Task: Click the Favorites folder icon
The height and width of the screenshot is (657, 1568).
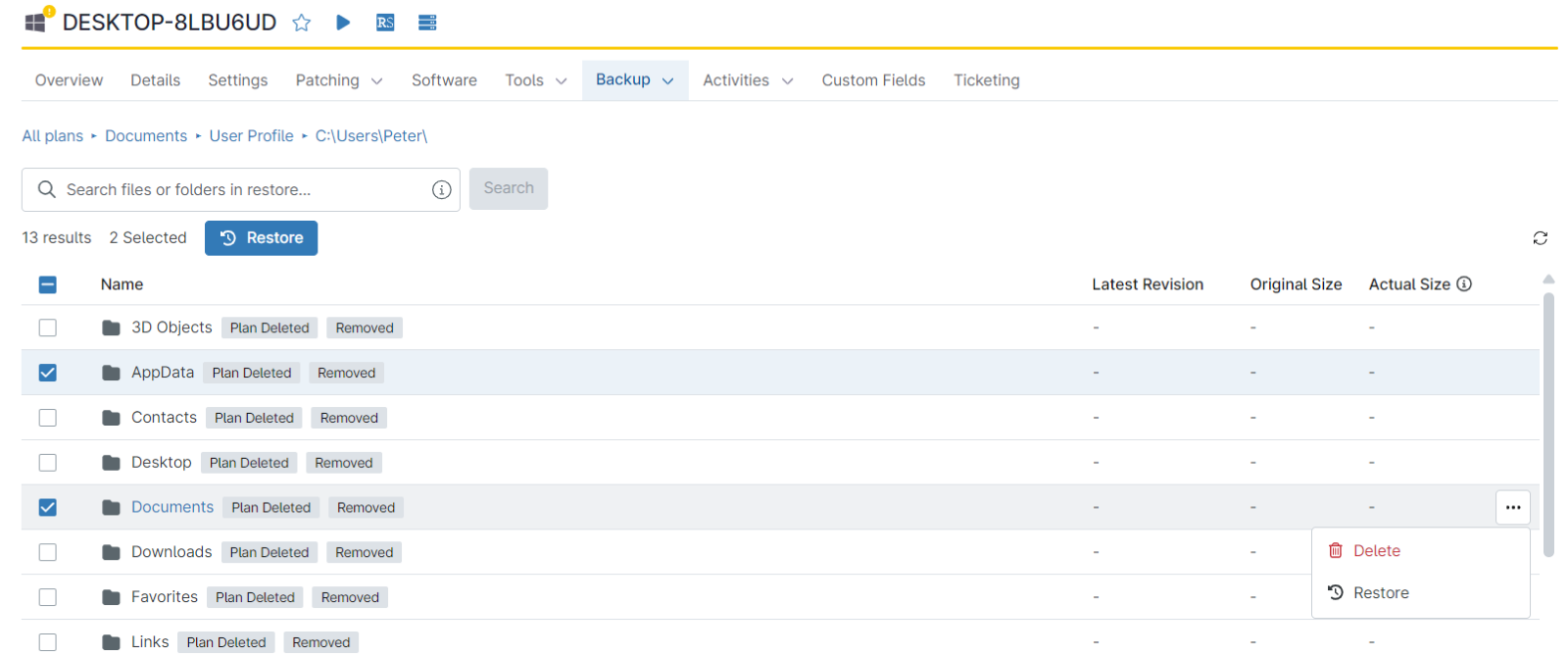Action: 112,597
